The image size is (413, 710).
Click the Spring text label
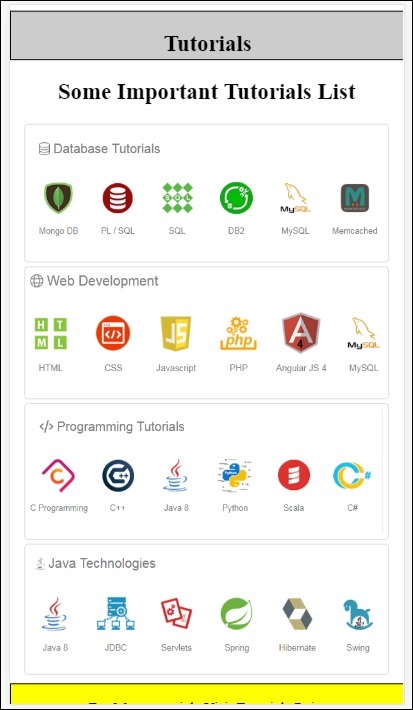tap(237, 648)
